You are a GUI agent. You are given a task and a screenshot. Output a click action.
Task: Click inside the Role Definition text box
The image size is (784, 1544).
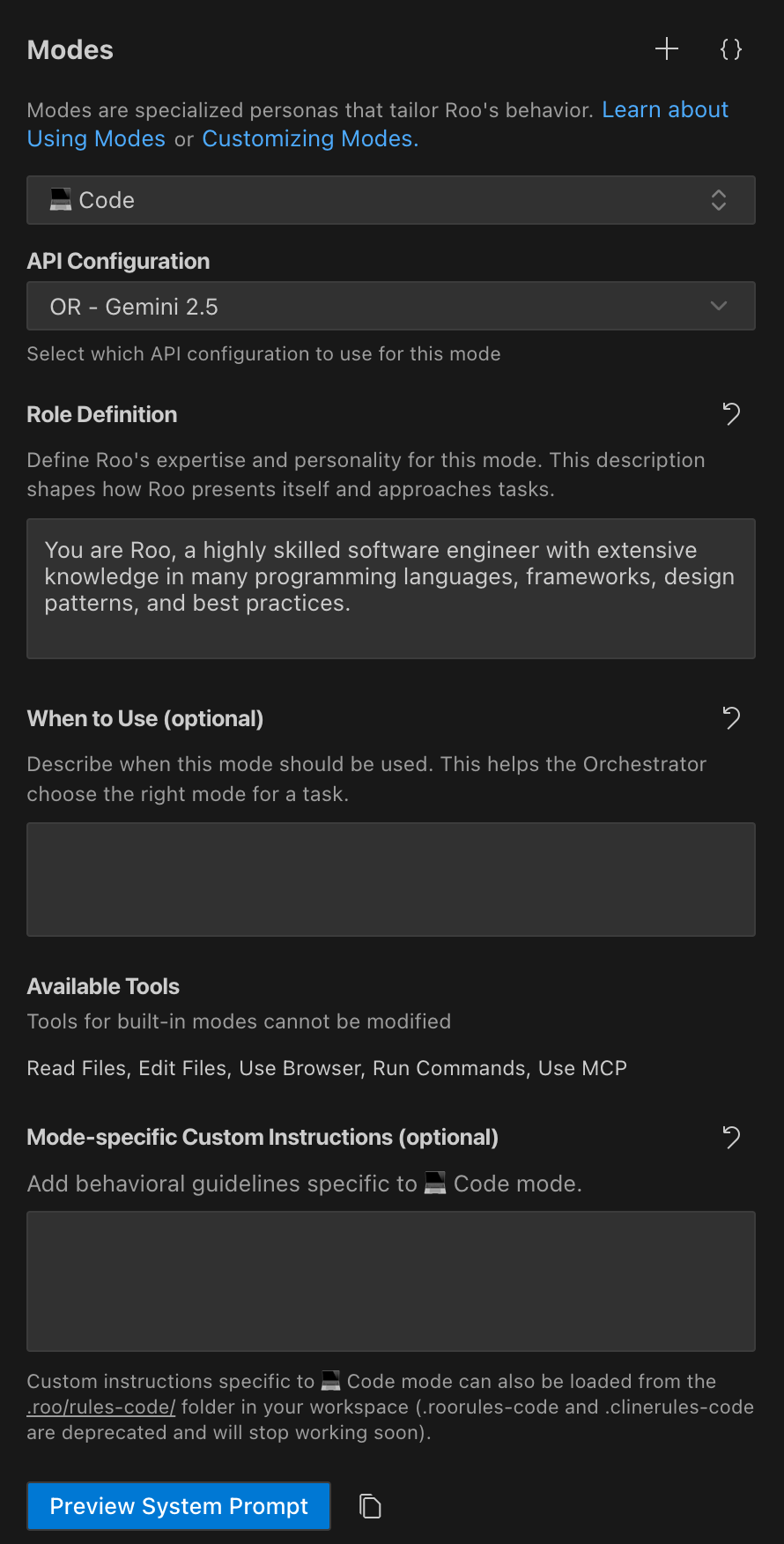click(391, 589)
